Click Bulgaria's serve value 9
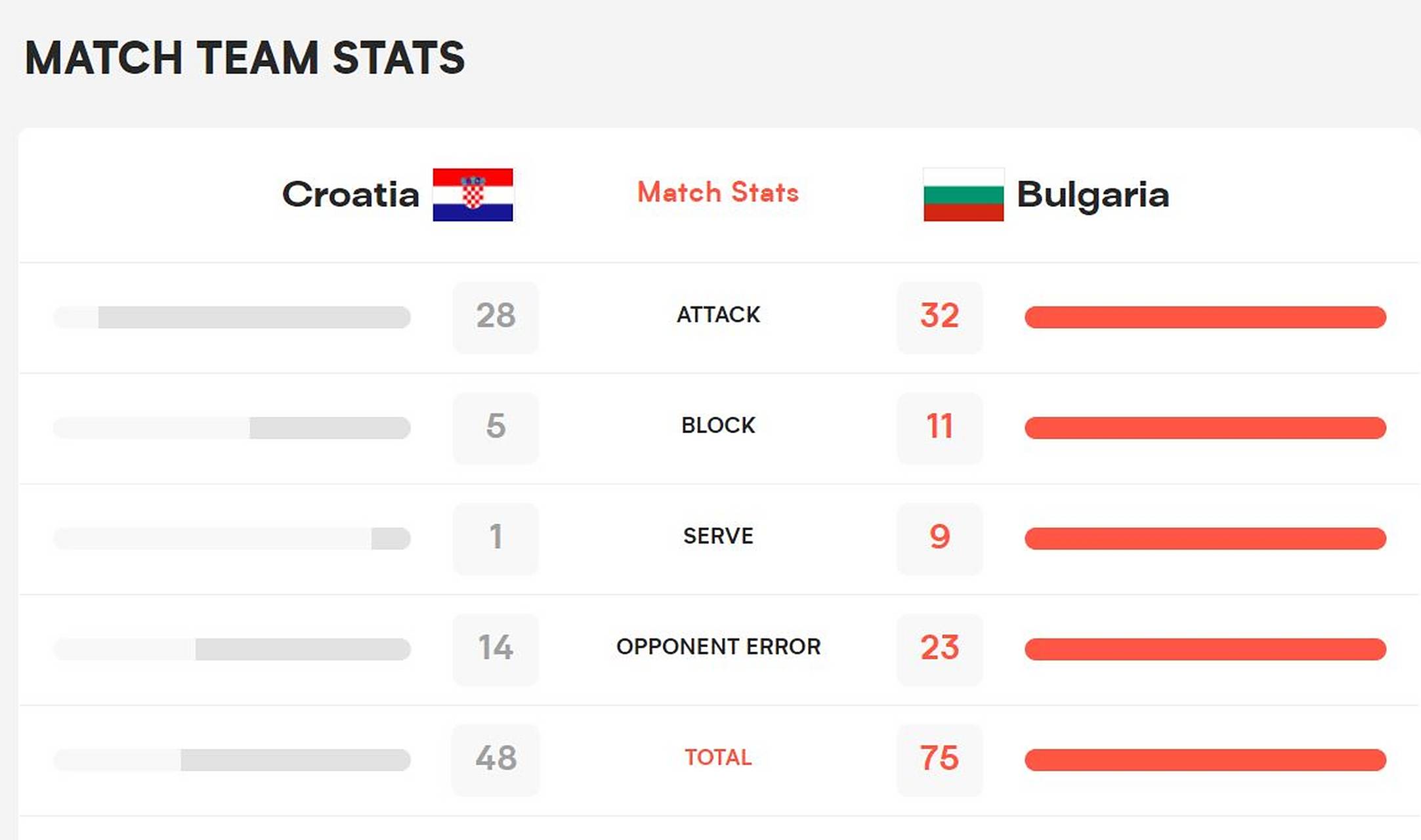Image resolution: width=1421 pixels, height=840 pixels. 939,537
